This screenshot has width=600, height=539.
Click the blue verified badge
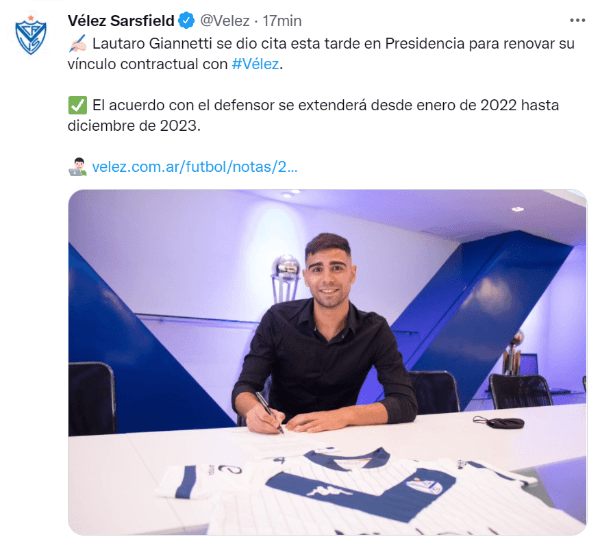pyautogui.click(x=187, y=21)
